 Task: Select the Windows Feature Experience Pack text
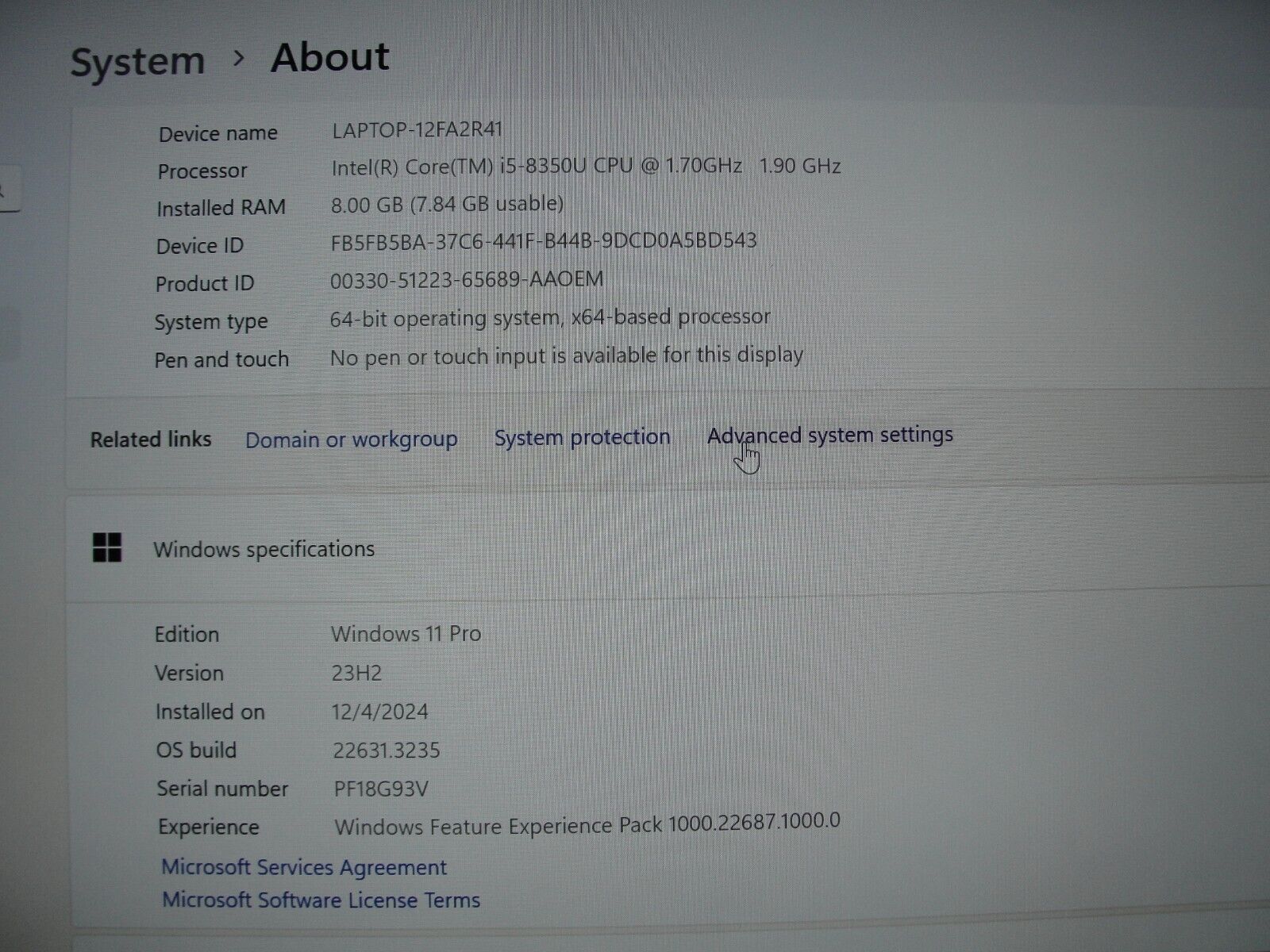(x=587, y=823)
